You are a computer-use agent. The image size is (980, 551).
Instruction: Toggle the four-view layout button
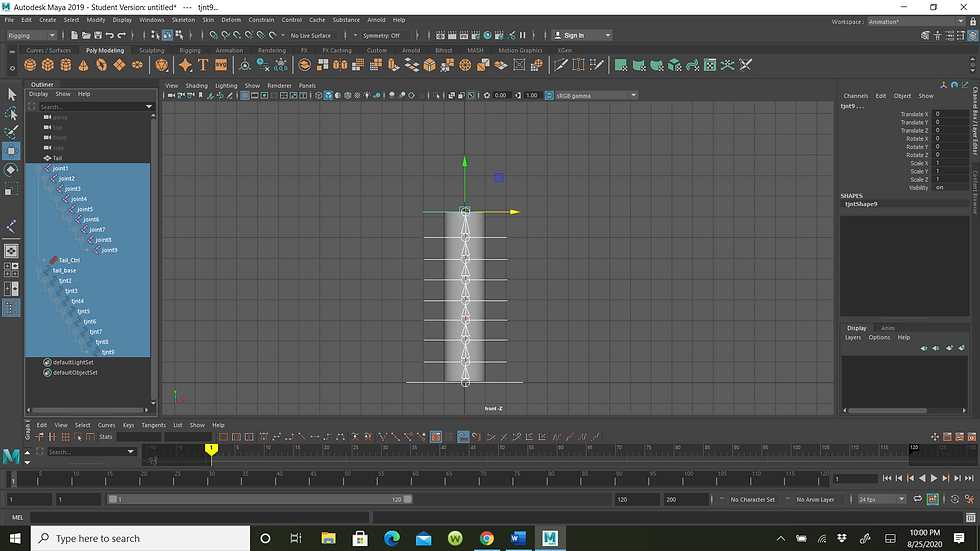(x=11, y=270)
